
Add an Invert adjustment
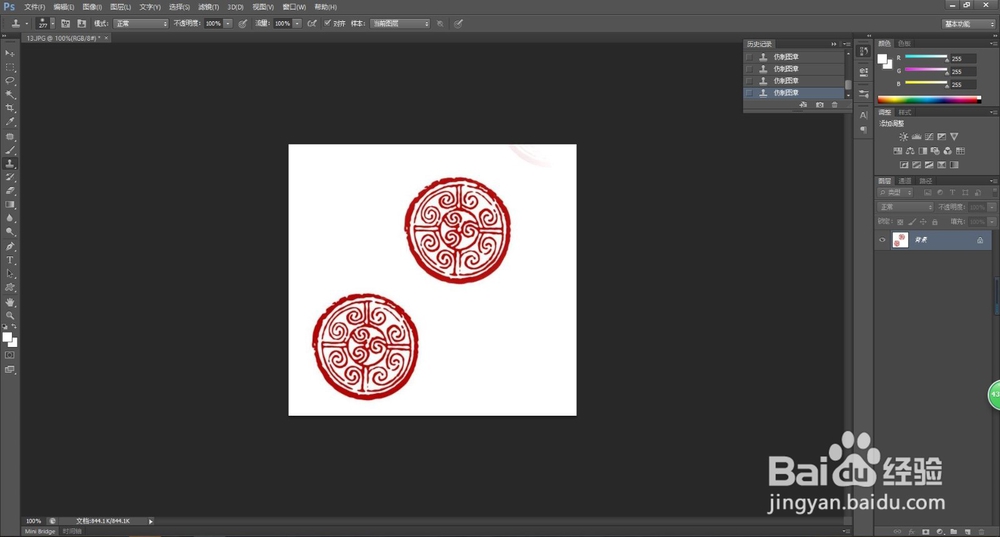[x=904, y=165]
